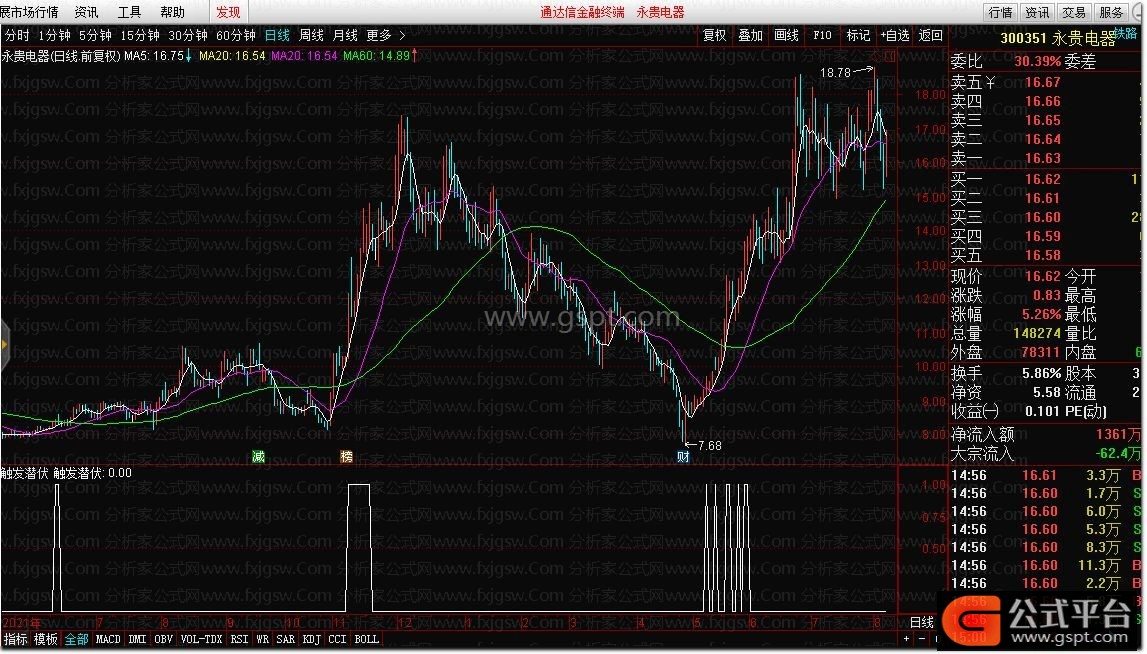Click the 服务 service button
The height and width of the screenshot is (654, 1147).
[x=1111, y=12]
